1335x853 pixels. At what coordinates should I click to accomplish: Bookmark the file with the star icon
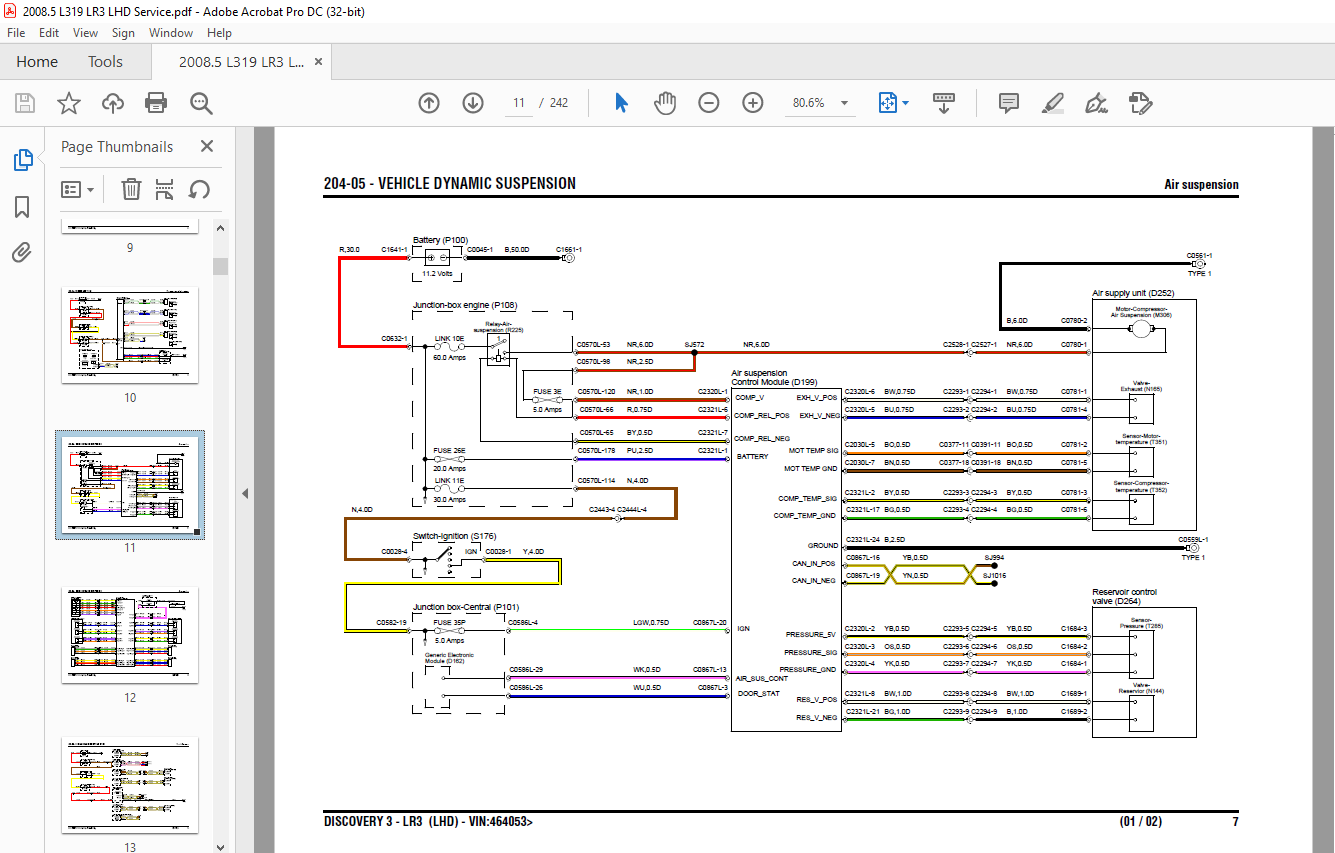(68, 103)
